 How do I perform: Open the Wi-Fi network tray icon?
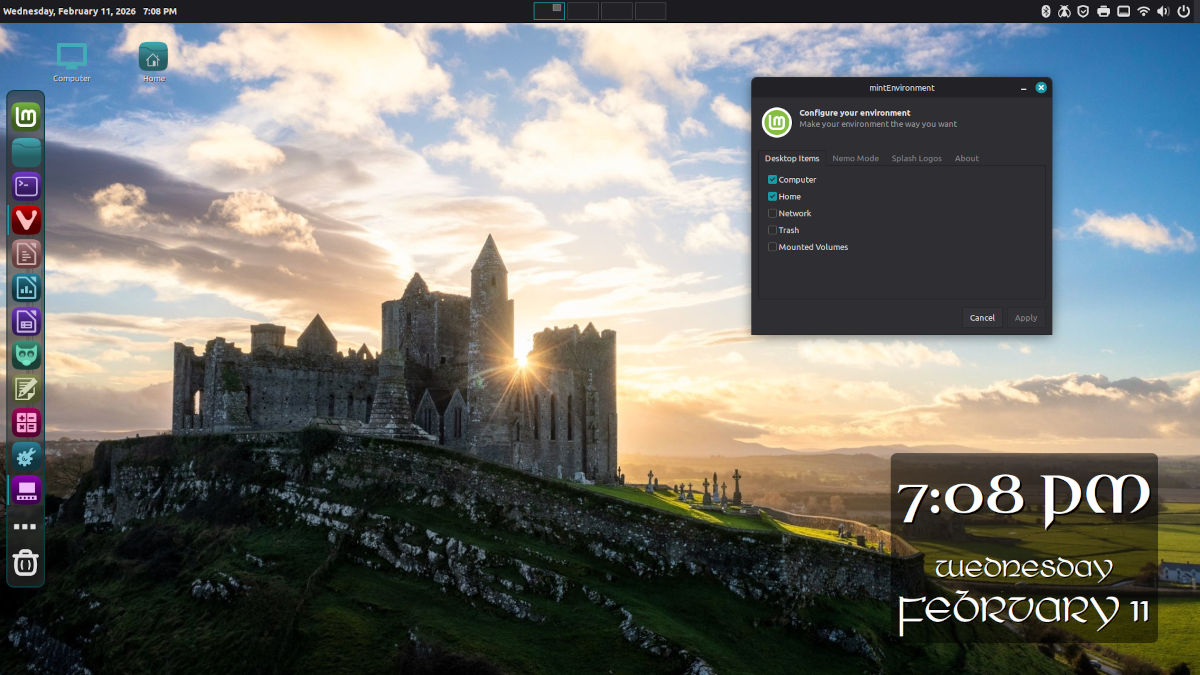click(x=1143, y=11)
